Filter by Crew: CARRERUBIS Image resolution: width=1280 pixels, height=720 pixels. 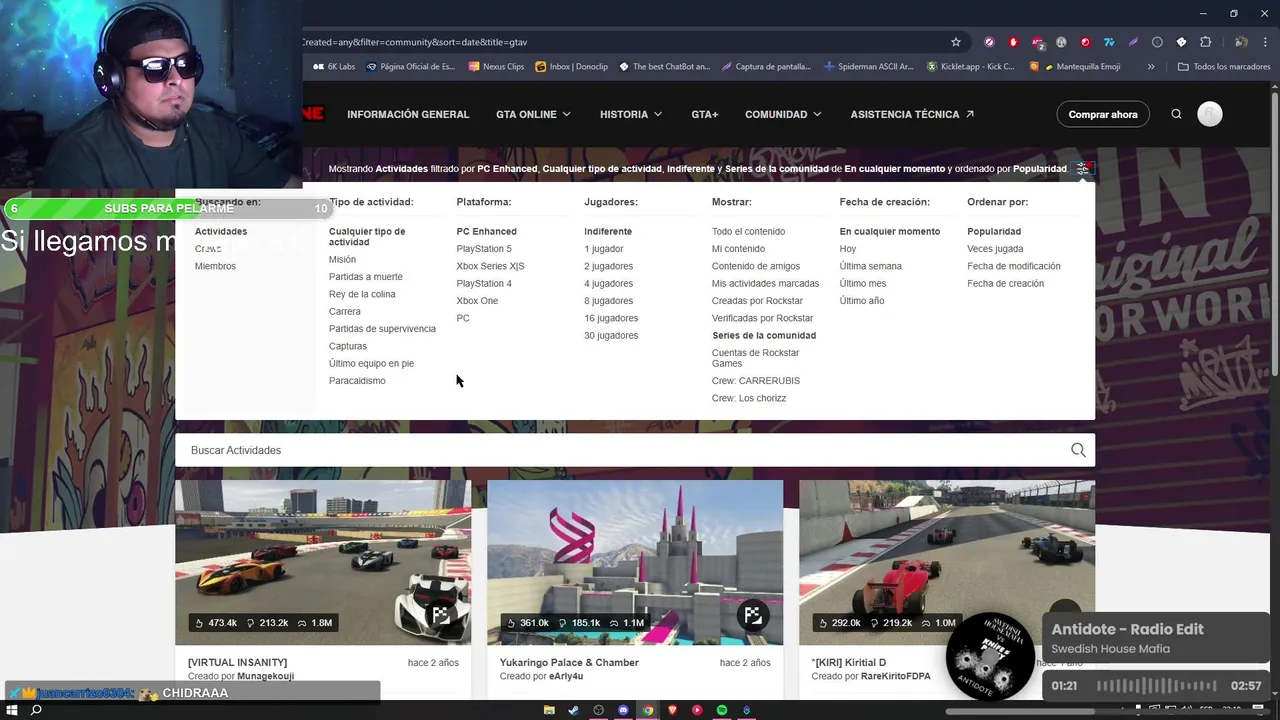coord(756,381)
